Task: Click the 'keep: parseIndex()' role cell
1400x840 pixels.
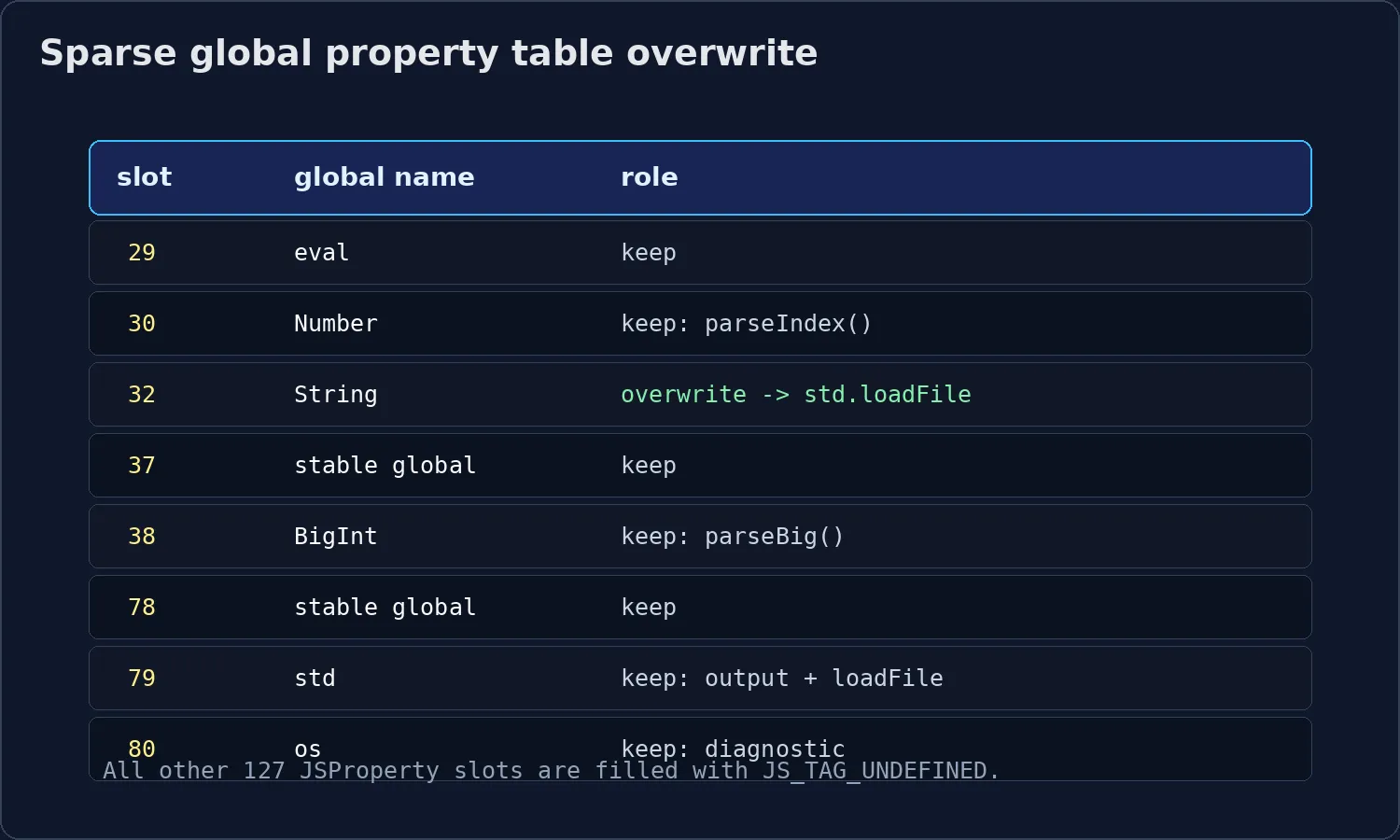Action: (x=747, y=324)
